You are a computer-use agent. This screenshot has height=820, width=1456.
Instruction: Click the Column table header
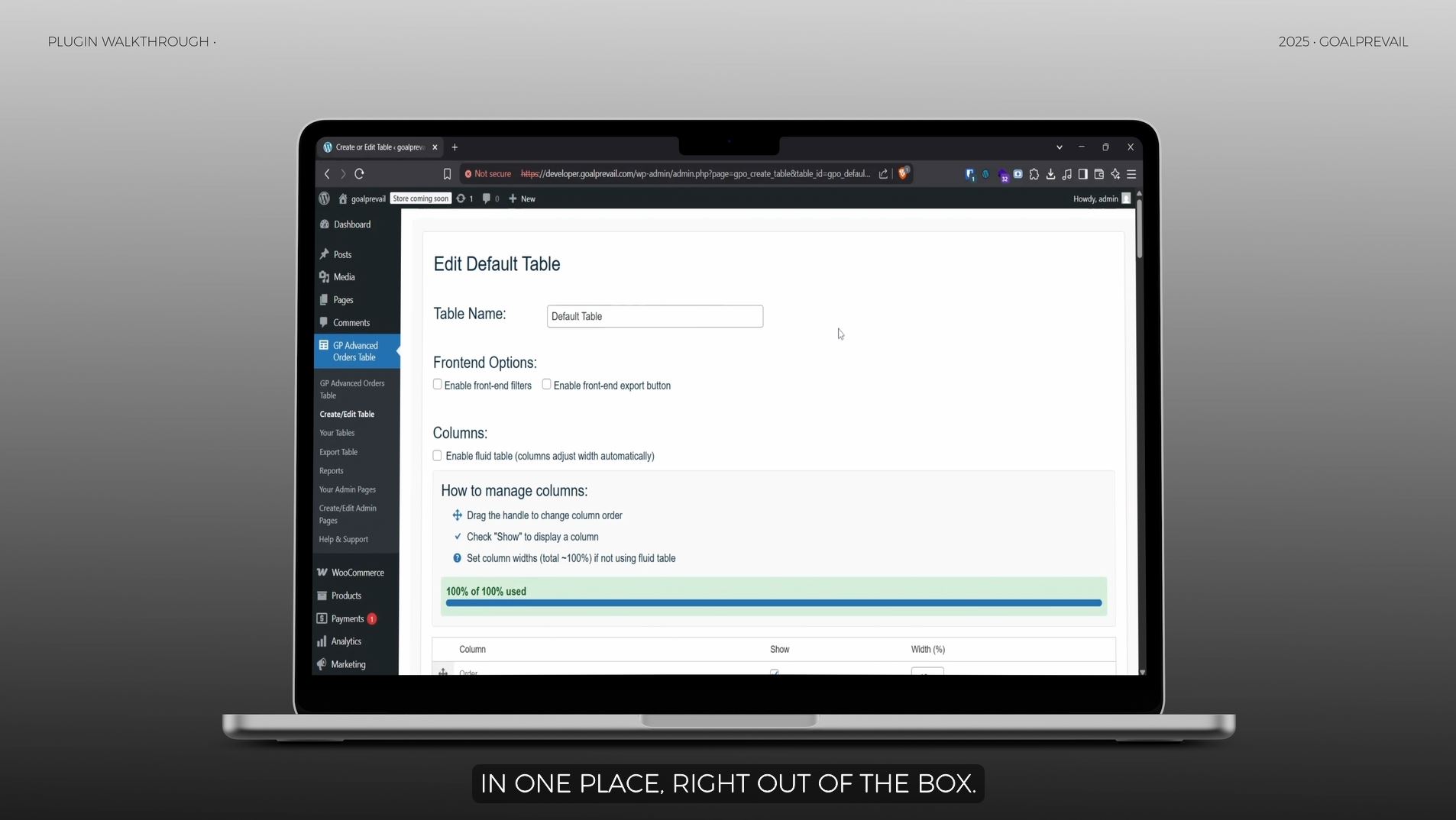pos(473,650)
